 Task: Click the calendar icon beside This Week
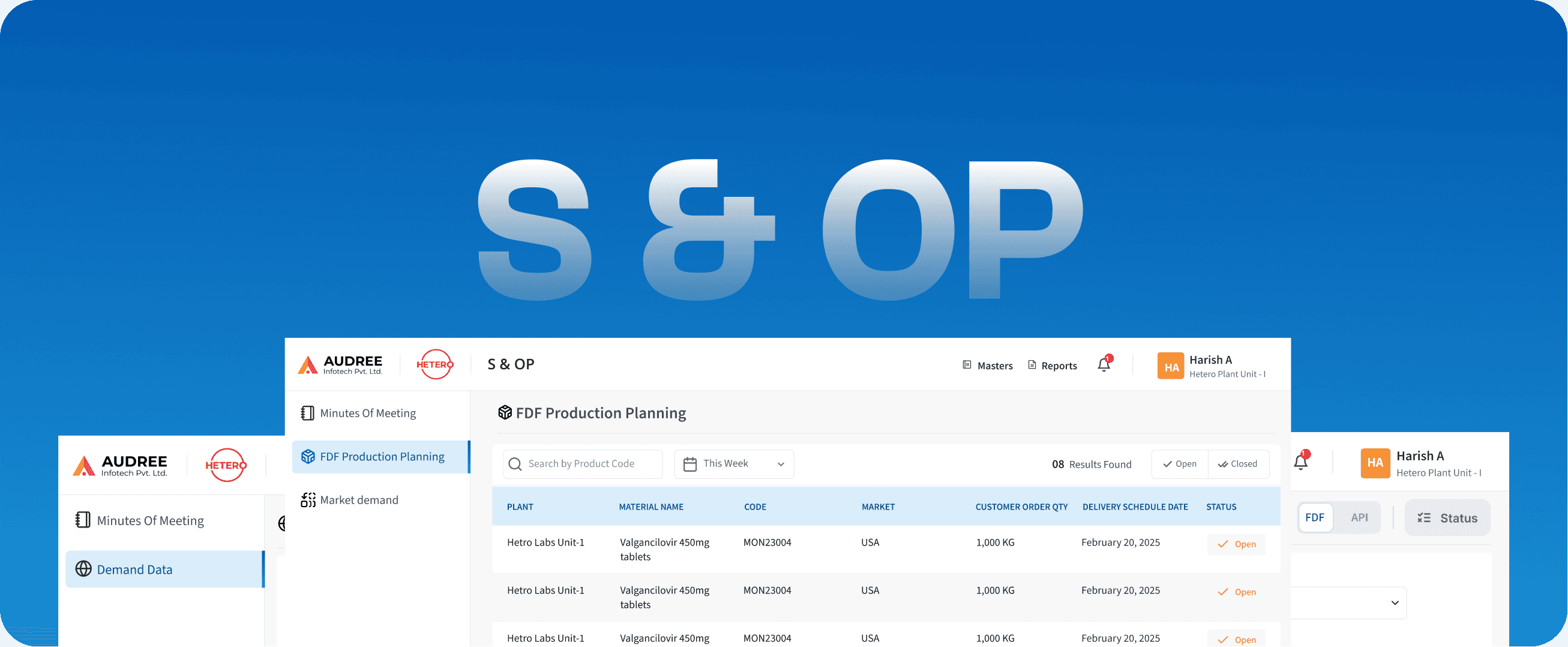click(x=689, y=463)
